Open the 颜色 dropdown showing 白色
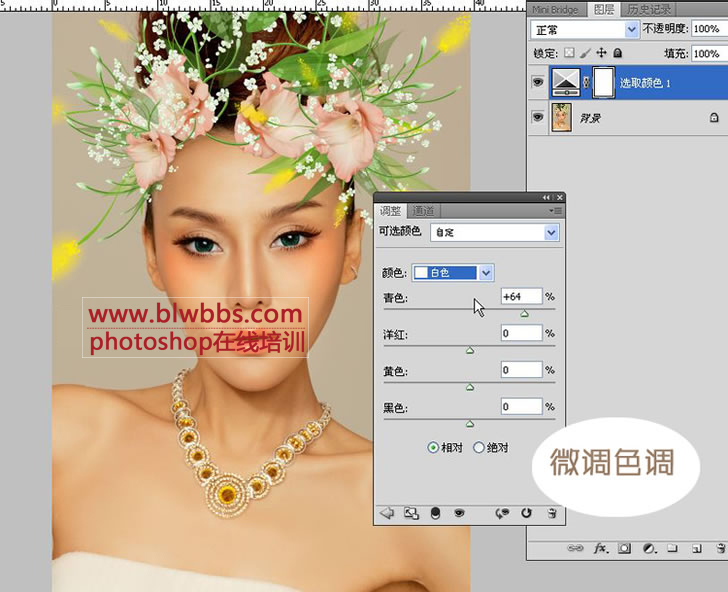Viewport: 728px width, 592px height. [453, 273]
